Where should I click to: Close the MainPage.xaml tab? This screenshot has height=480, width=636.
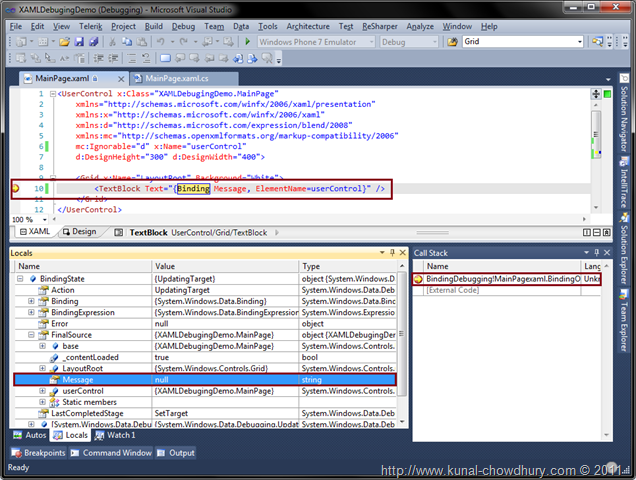pos(121,79)
